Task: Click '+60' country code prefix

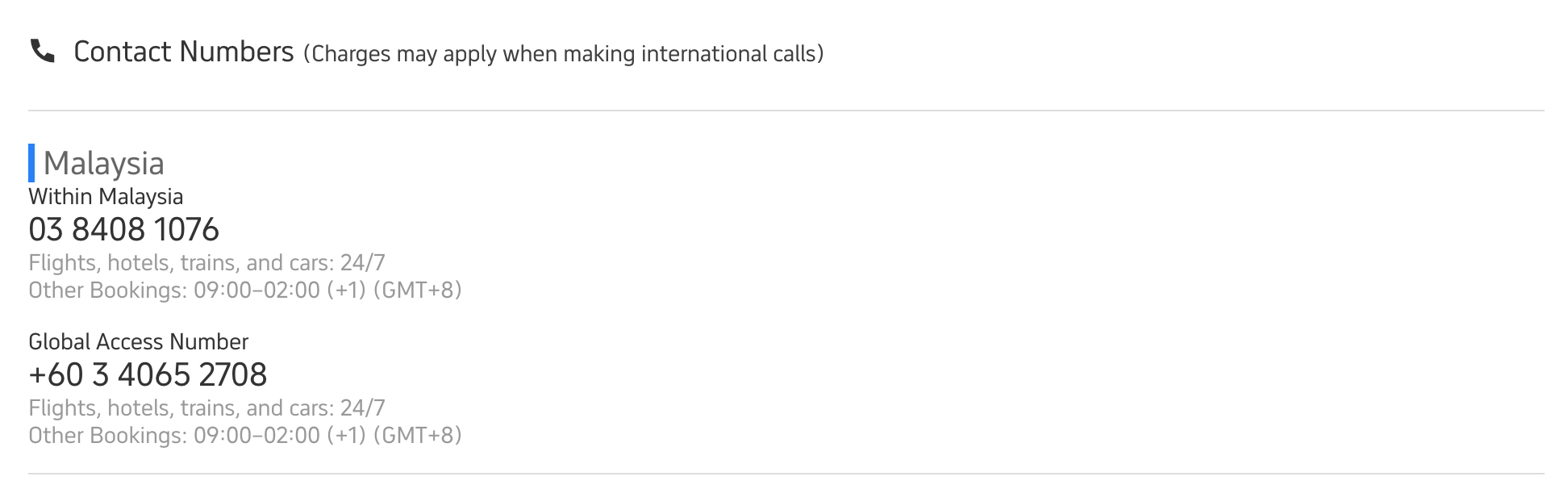Action: [56, 375]
